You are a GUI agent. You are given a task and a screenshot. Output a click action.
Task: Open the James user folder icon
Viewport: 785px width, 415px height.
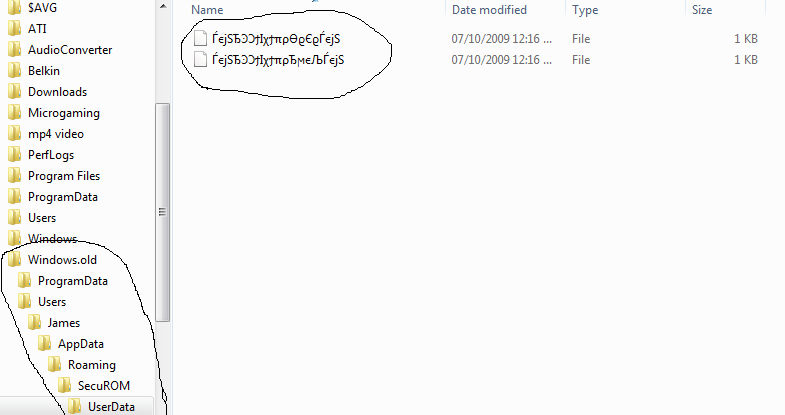click(34, 322)
